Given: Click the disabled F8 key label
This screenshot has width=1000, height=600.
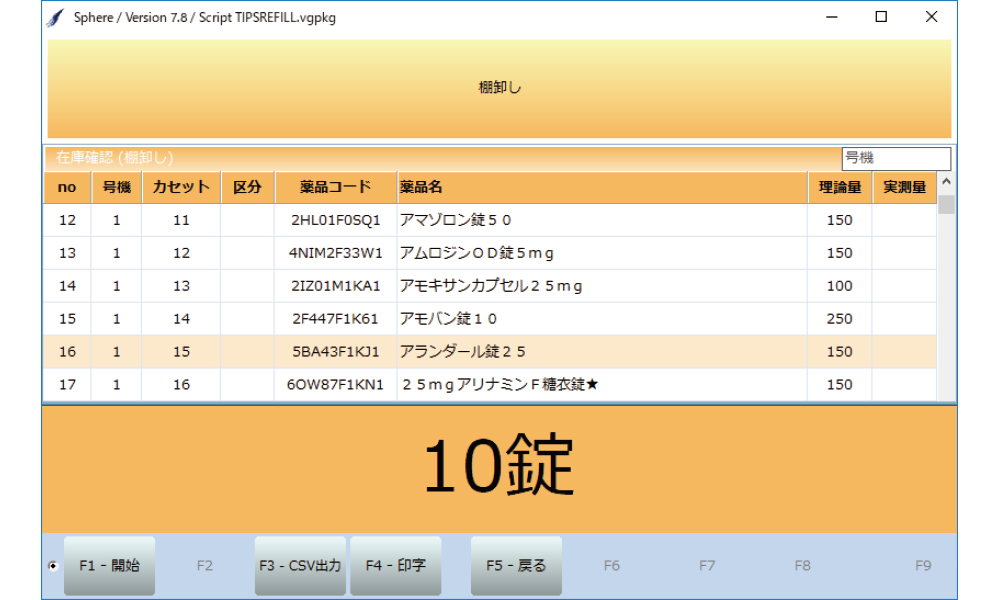Looking at the screenshot, I should click(x=802, y=566).
